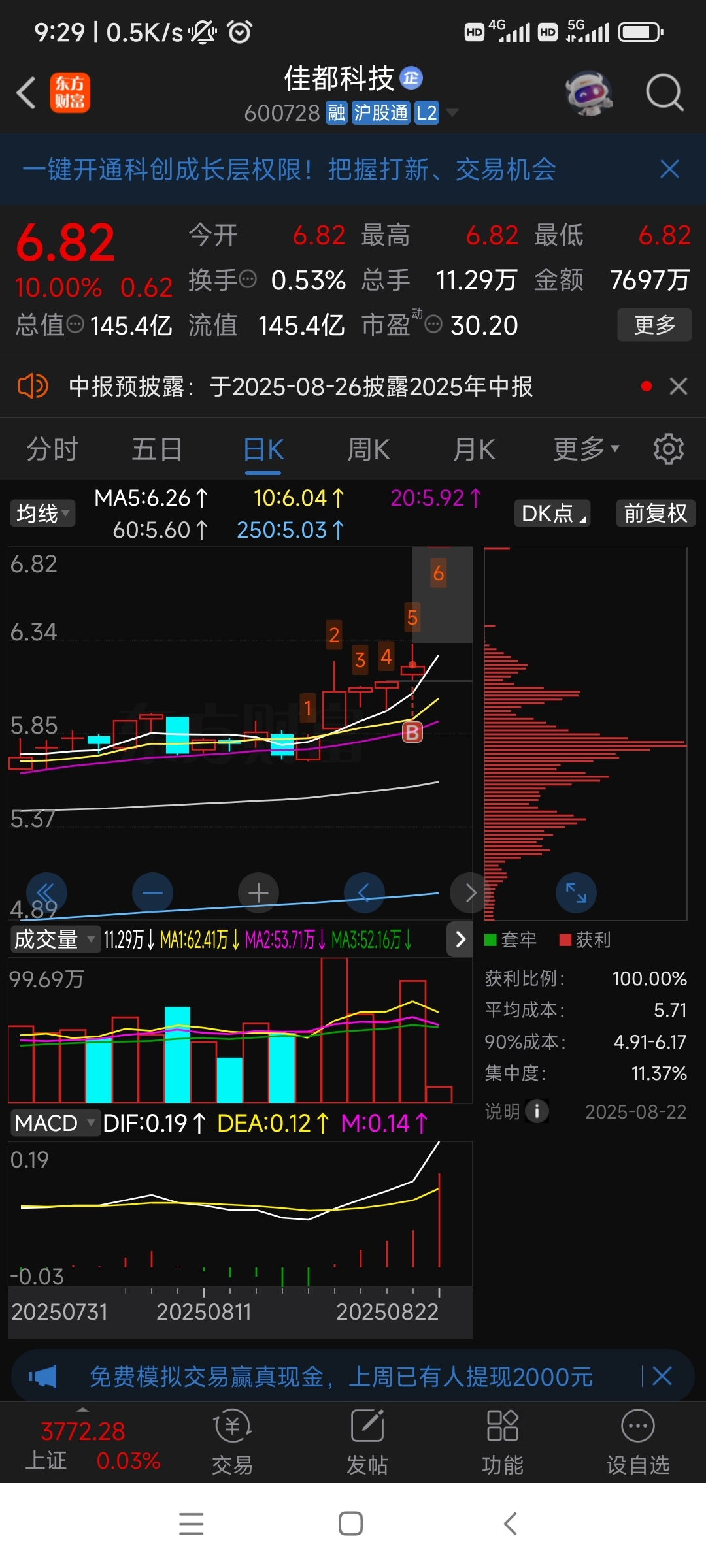Image resolution: width=706 pixels, height=1568 pixels.
Task: Open 成交量 indicator dropdown
Action: click(x=55, y=939)
